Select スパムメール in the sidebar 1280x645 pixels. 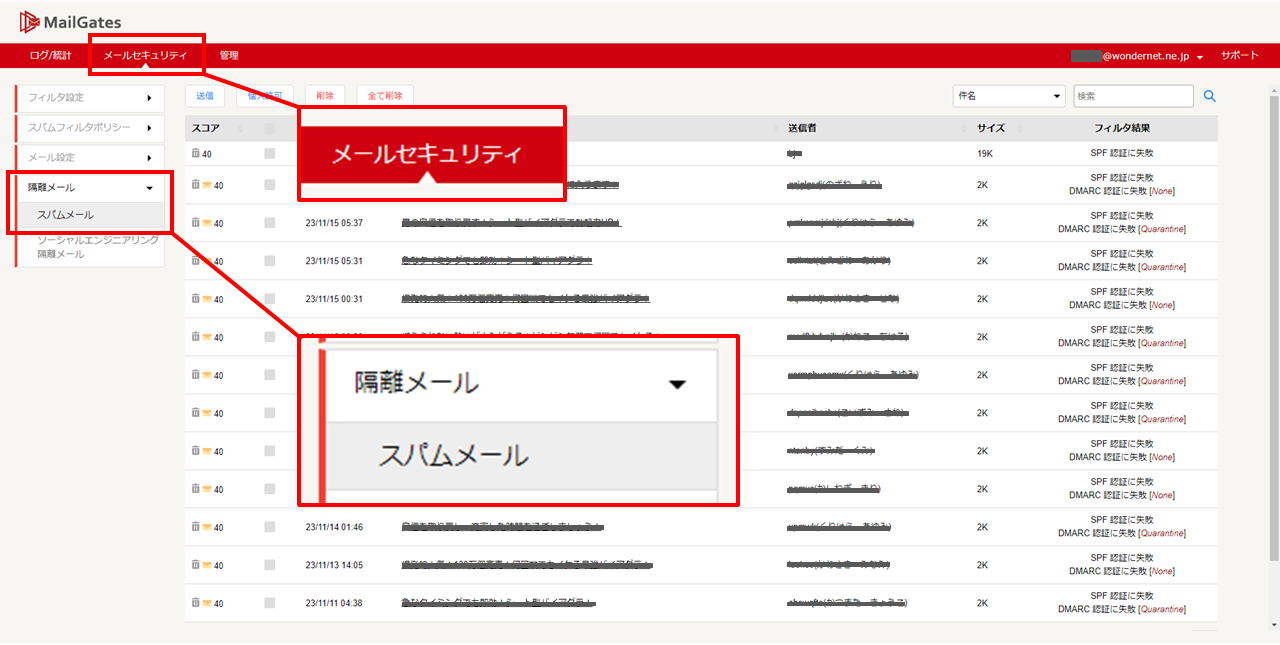pyautogui.click(x=91, y=215)
